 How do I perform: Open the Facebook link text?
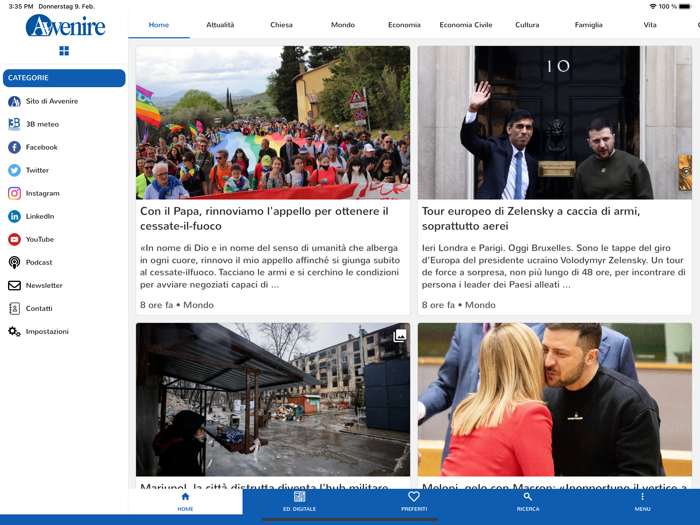pyautogui.click(x=42, y=147)
